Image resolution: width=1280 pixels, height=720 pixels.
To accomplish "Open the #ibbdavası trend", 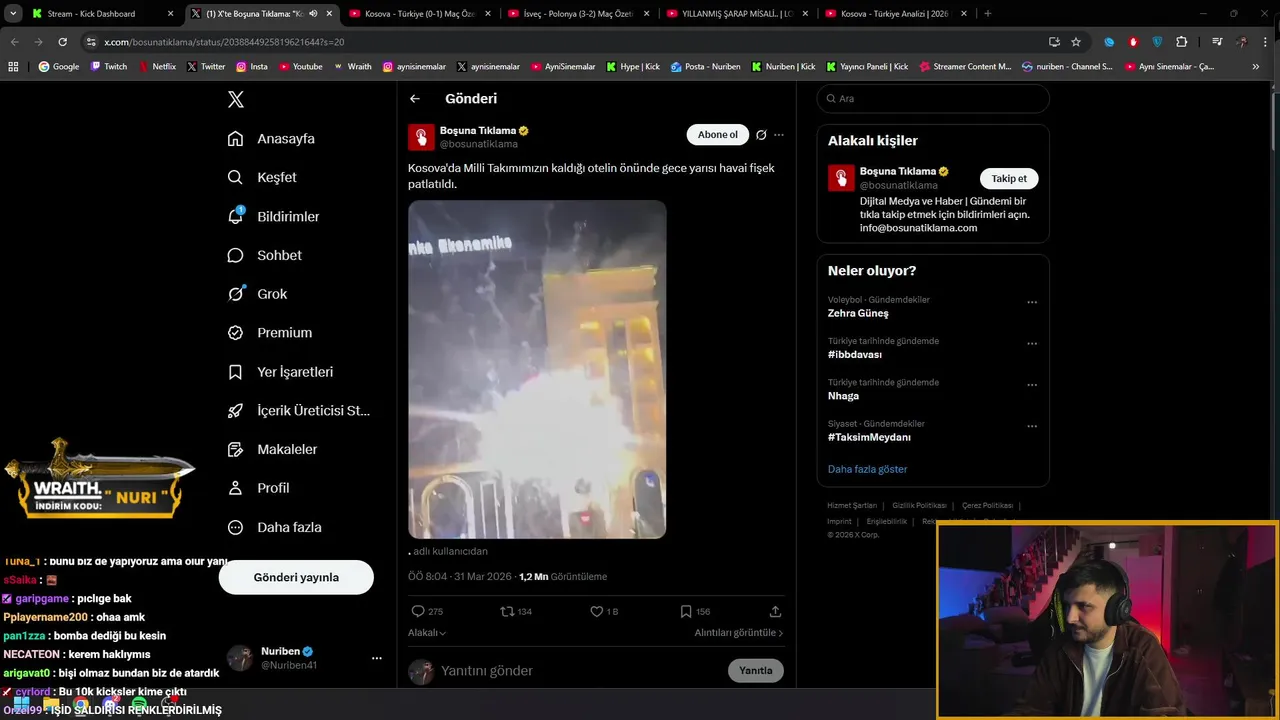I will [855, 355].
